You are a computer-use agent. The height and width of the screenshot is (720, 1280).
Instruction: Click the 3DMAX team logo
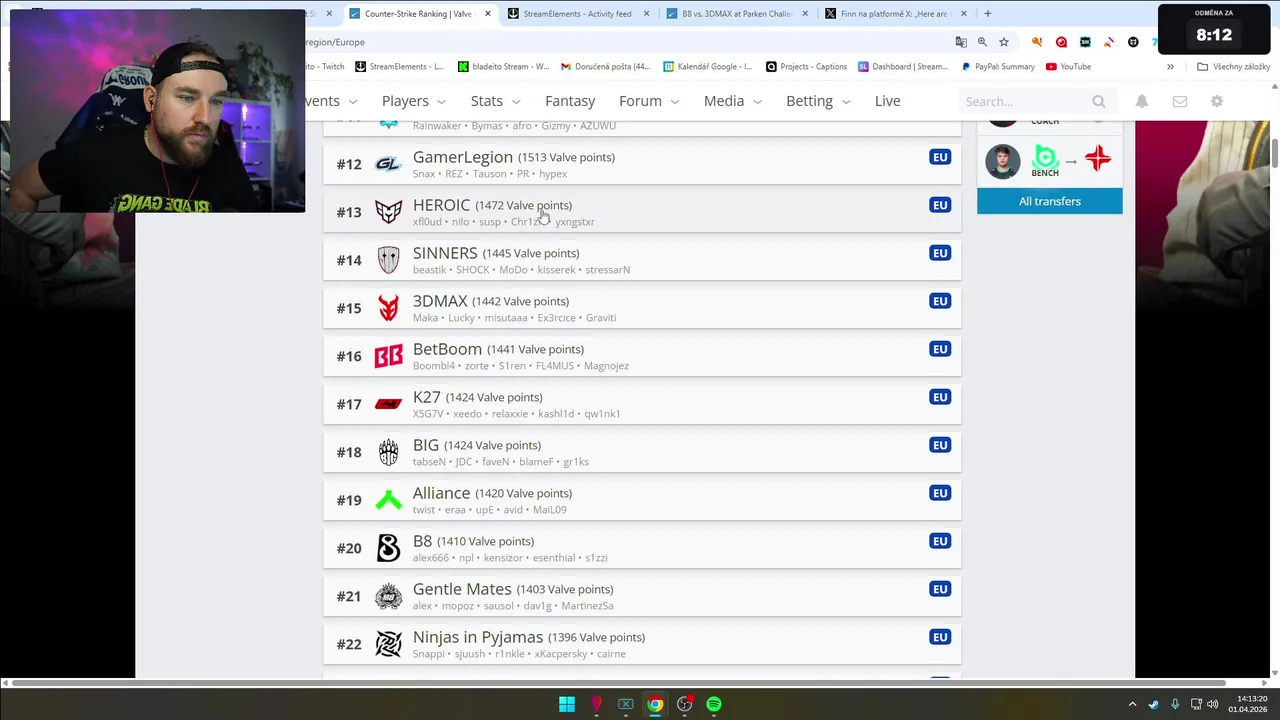388,308
